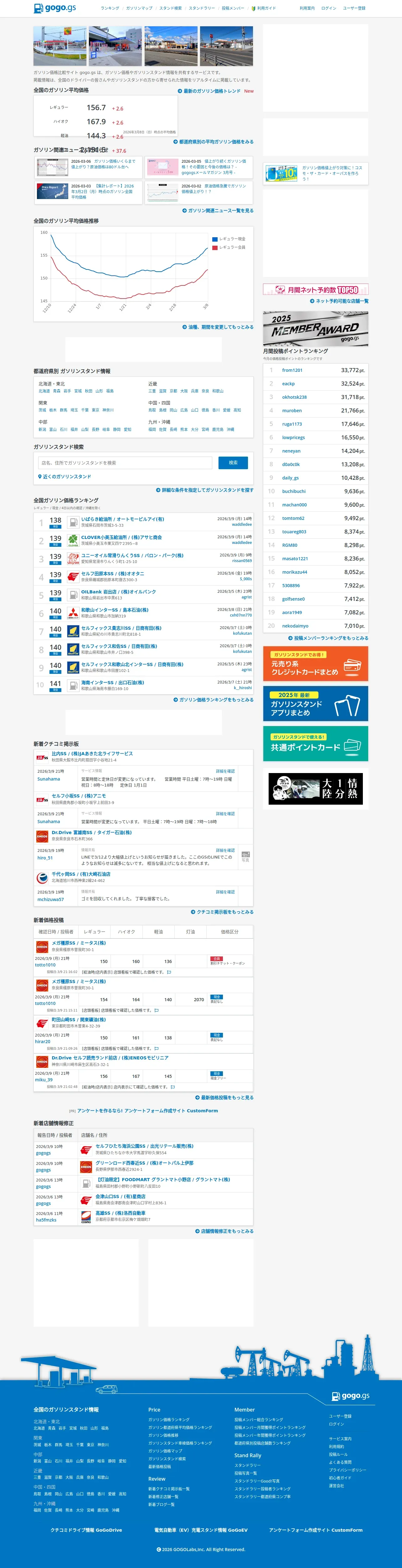Click the 2025 MEMBER AWARD banner

point(316,329)
